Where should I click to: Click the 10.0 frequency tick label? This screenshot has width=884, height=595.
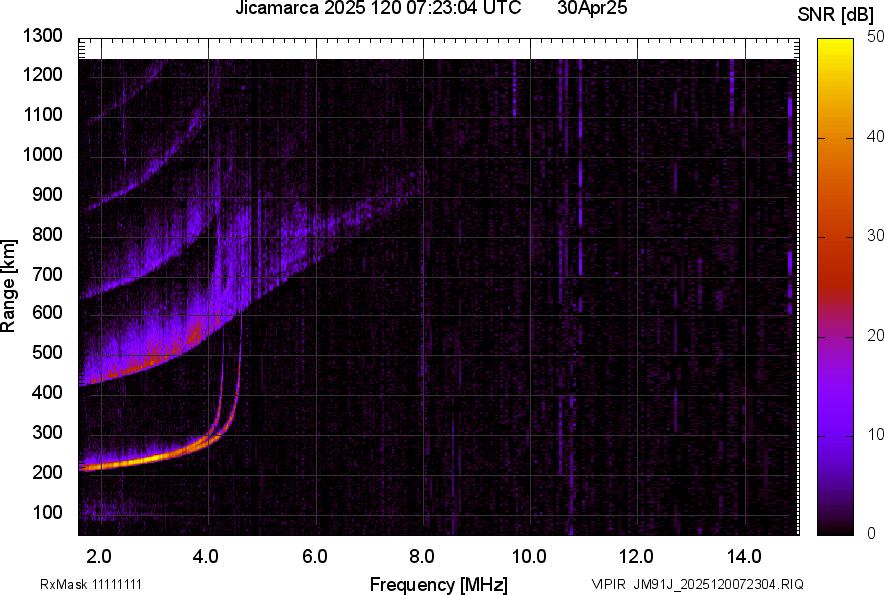point(529,557)
